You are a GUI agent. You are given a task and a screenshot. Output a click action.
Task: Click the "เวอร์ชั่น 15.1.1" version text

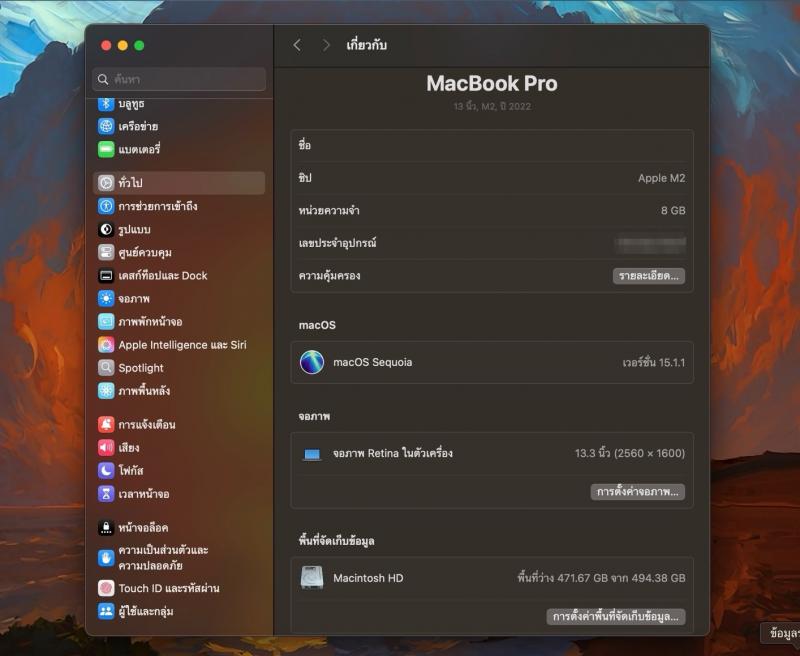(654, 363)
